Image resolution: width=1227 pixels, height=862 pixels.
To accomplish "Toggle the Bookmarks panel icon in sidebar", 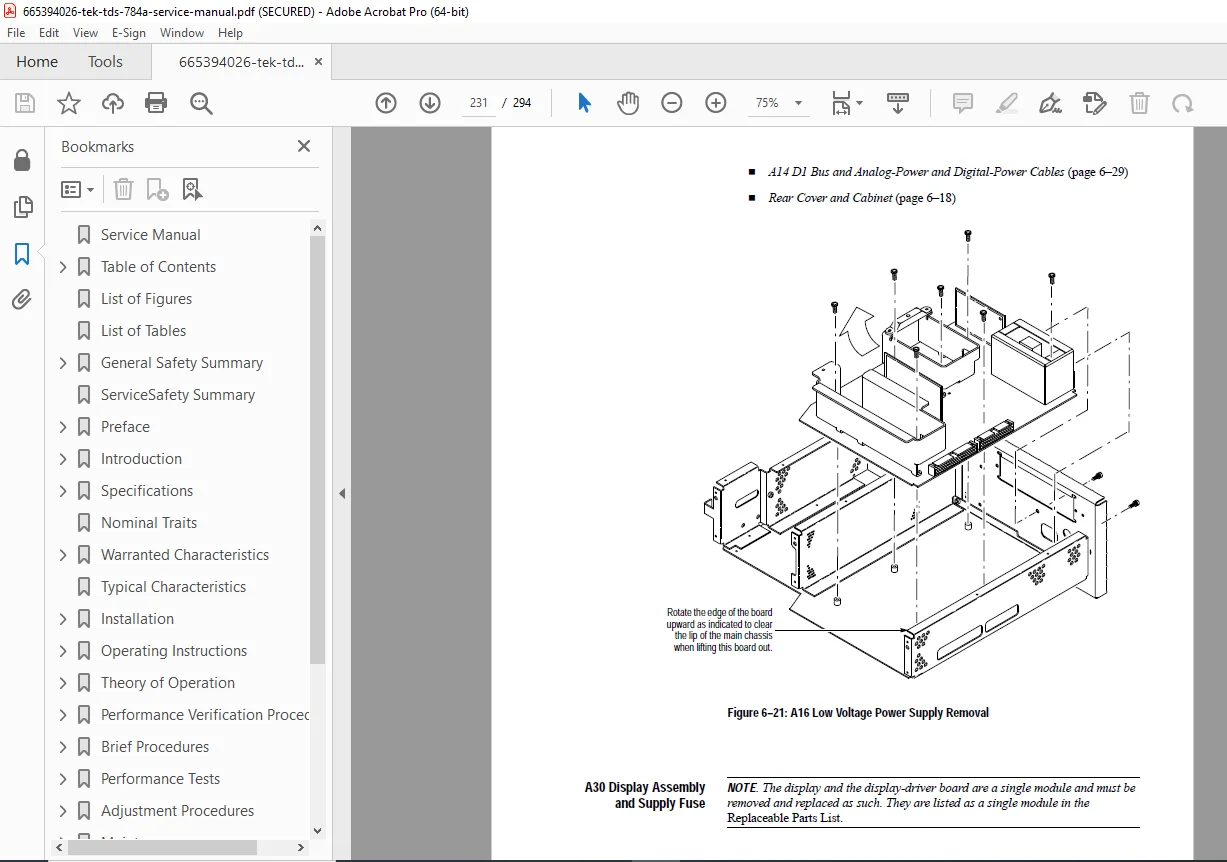I will [22, 253].
